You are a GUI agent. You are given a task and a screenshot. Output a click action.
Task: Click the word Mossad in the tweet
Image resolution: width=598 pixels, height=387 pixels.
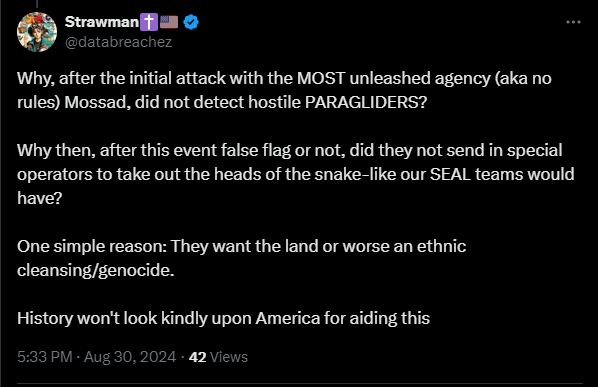coord(95,102)
